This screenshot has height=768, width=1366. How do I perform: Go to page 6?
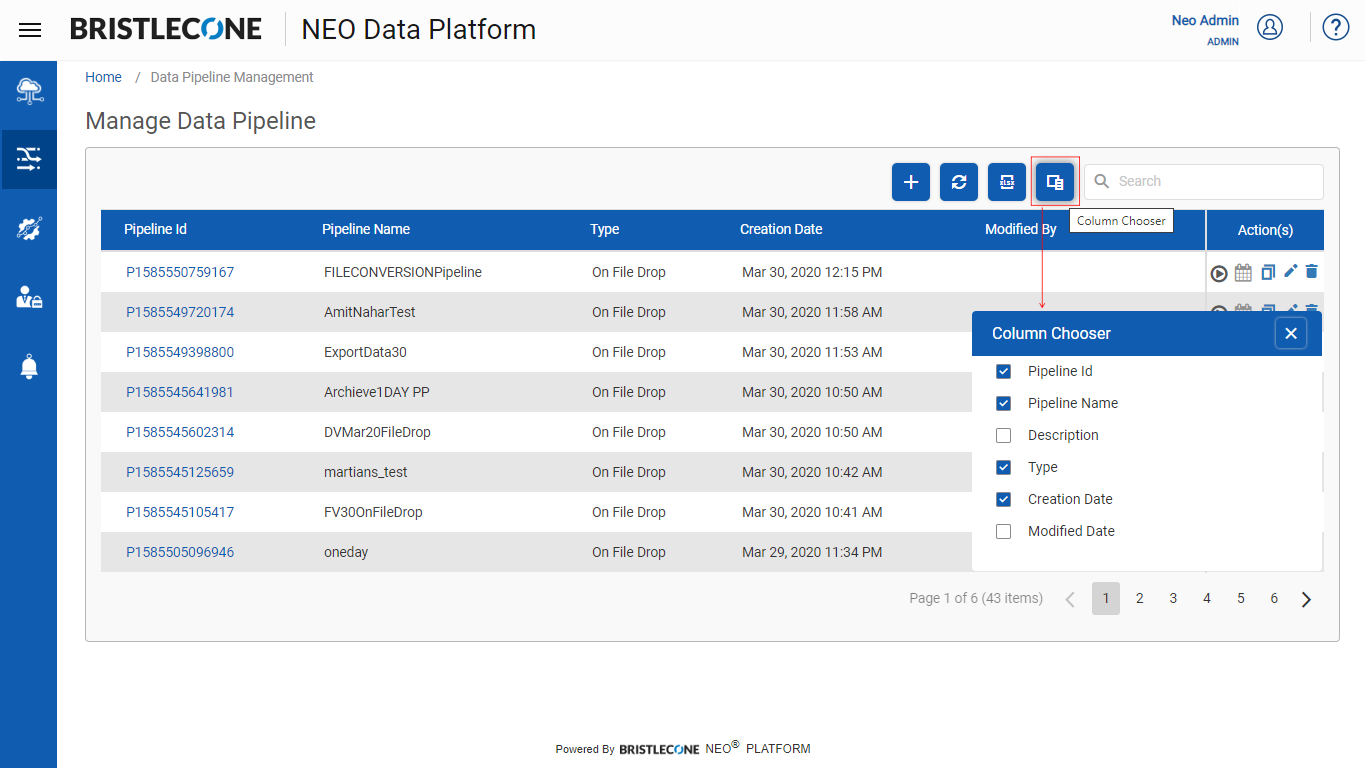coord(1274,598)
